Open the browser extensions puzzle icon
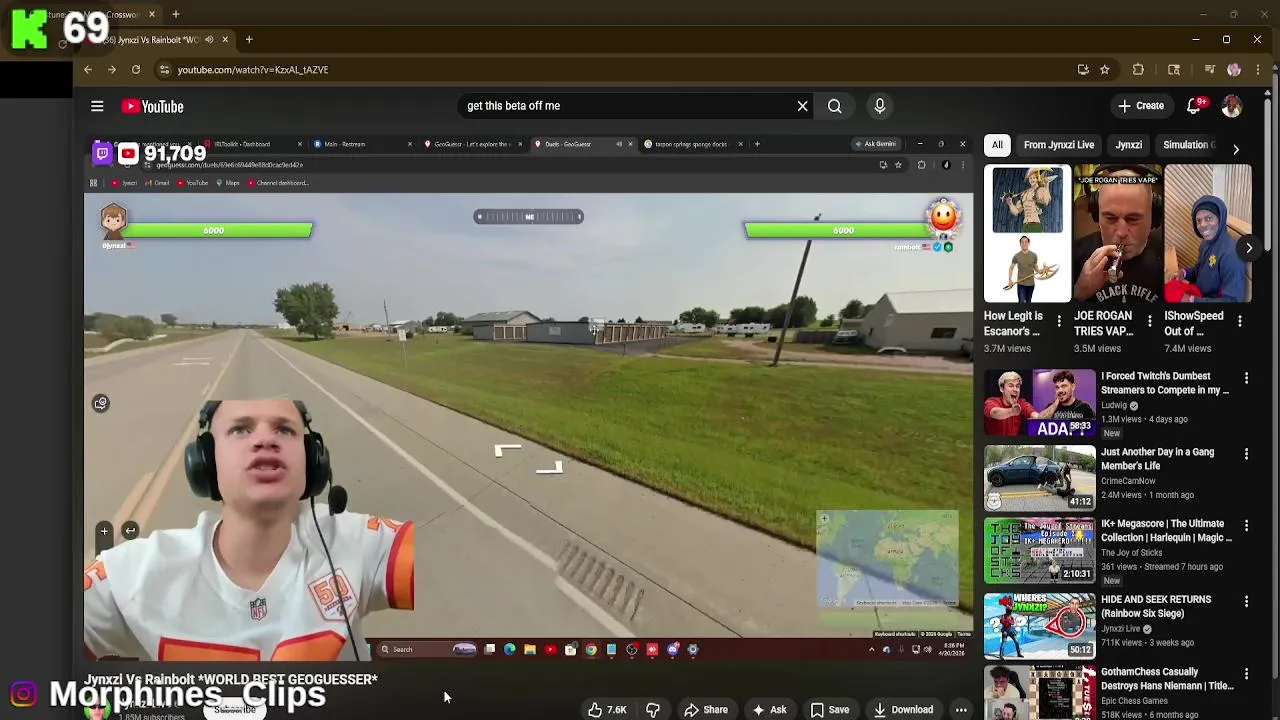 (1138, 70)
